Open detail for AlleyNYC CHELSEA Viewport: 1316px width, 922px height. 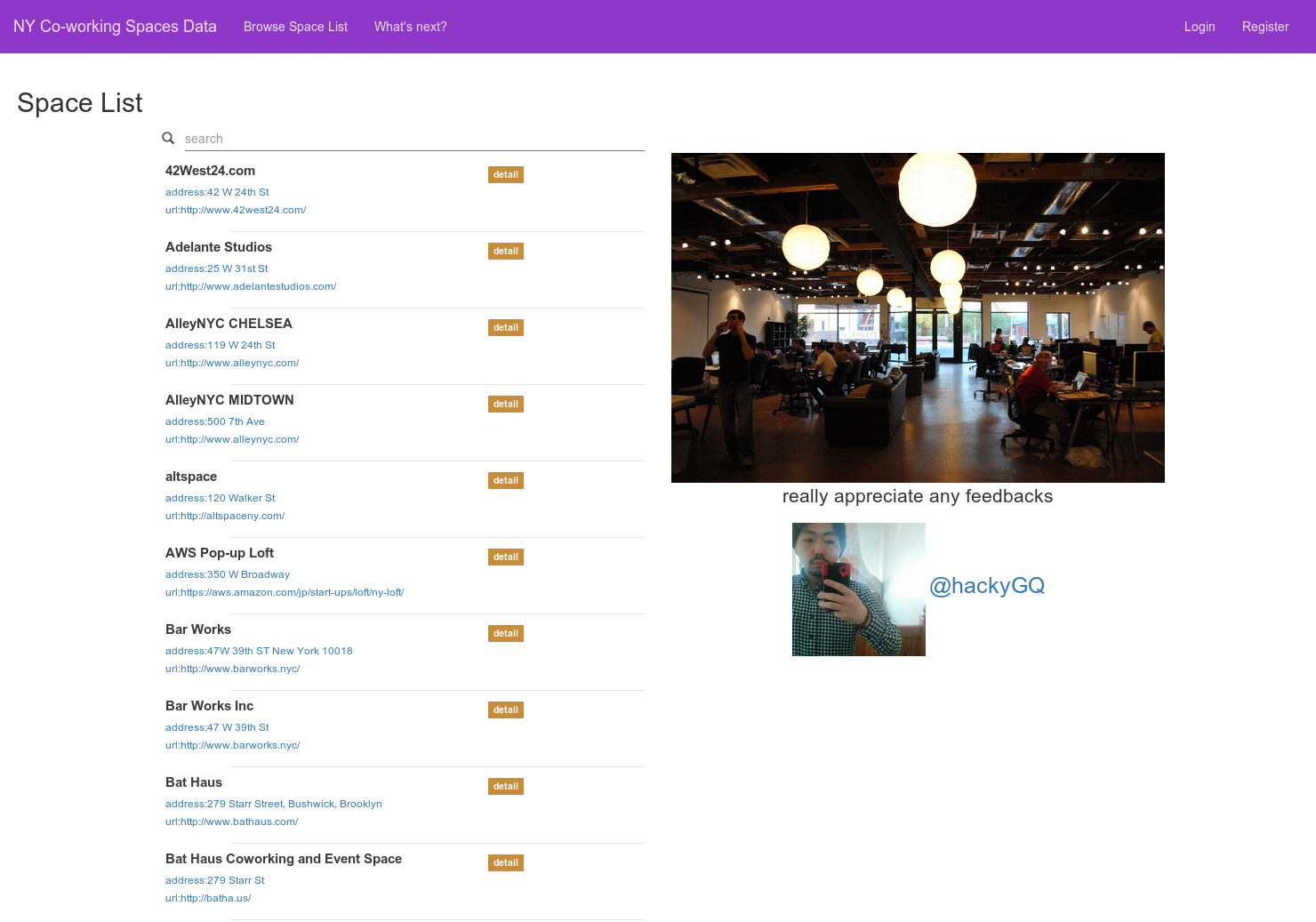505,327
